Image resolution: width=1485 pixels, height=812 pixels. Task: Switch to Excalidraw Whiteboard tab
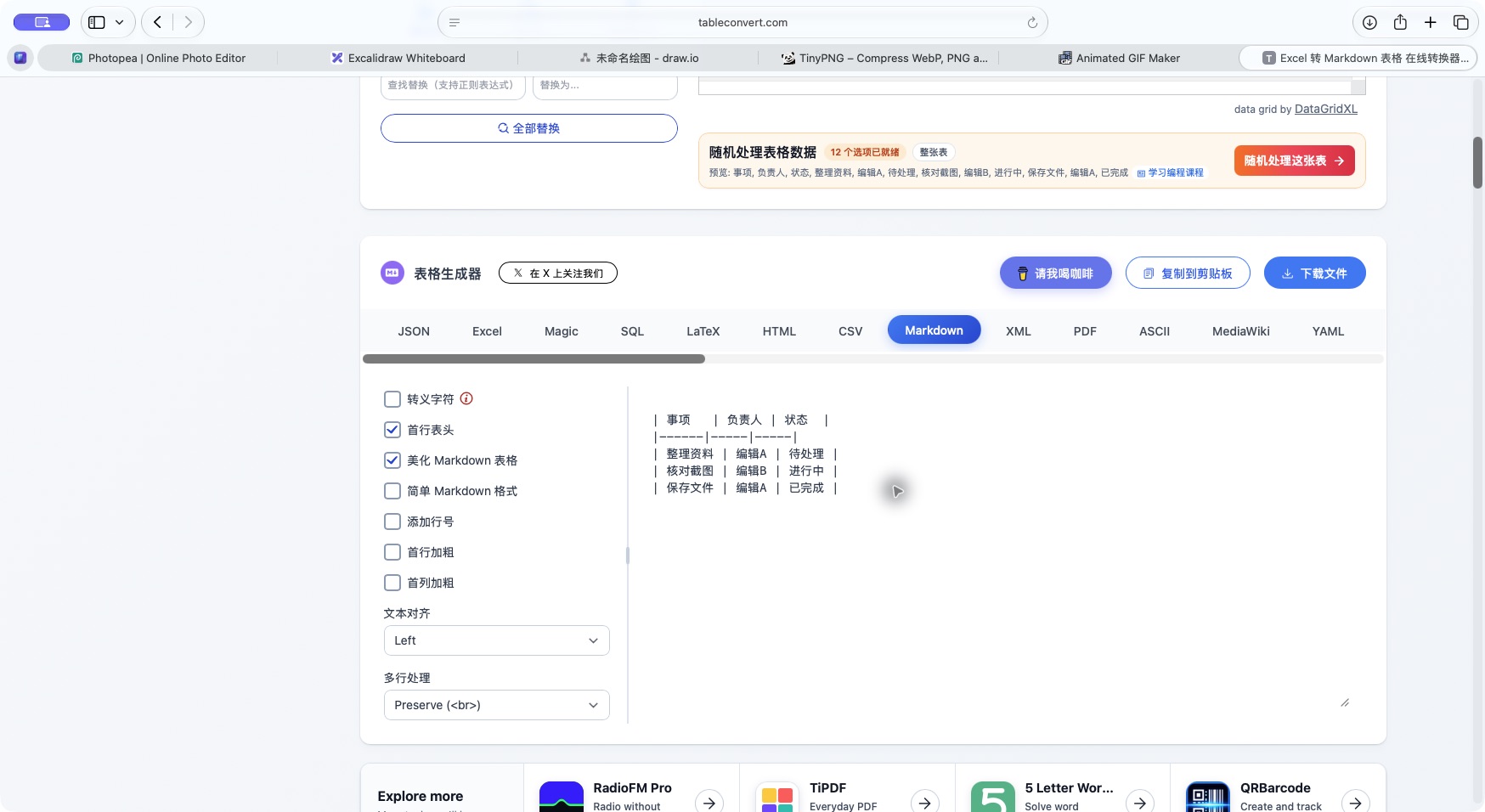(x=398, y=58)
